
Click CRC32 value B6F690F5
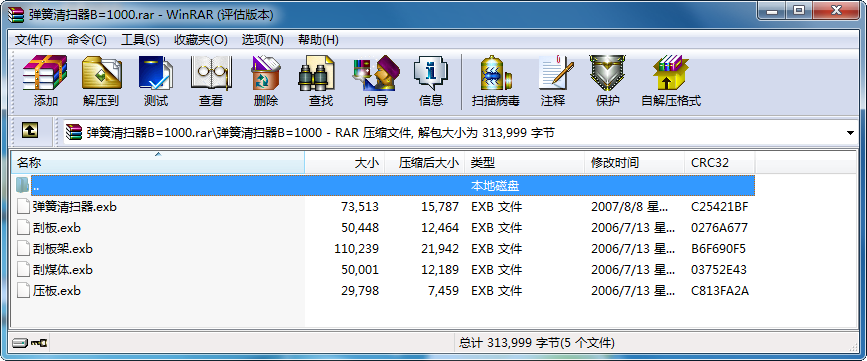pos(718,249)
